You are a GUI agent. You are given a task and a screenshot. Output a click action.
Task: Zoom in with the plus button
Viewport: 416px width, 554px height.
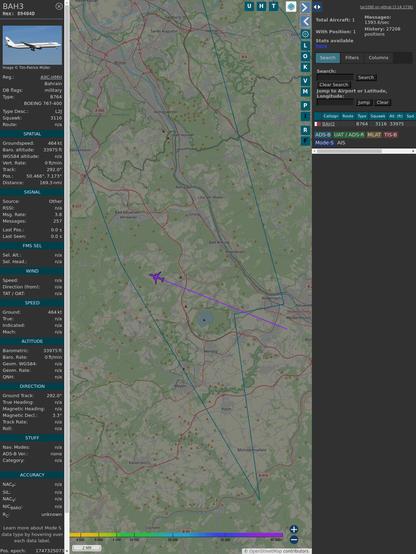(x=294, y=529)
